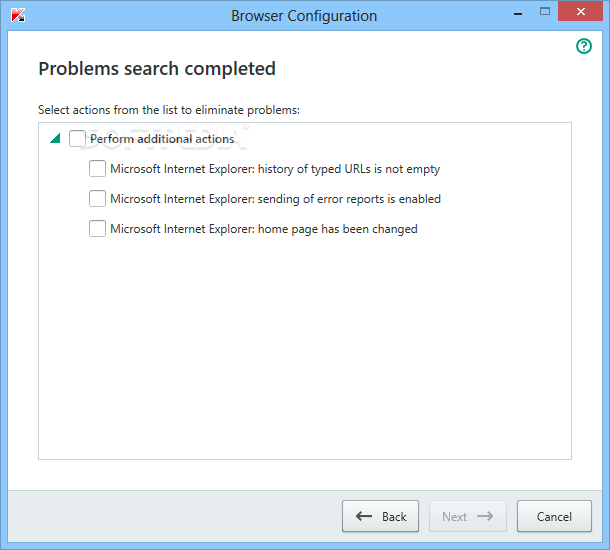Click the left arrow icon on the Back button
Screen dimensions: 610x550
364,516
